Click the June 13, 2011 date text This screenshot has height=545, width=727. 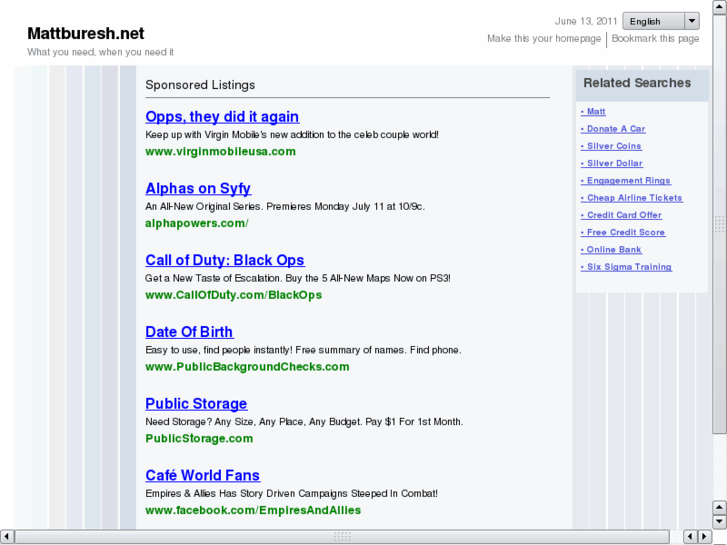tap(586, 21)
